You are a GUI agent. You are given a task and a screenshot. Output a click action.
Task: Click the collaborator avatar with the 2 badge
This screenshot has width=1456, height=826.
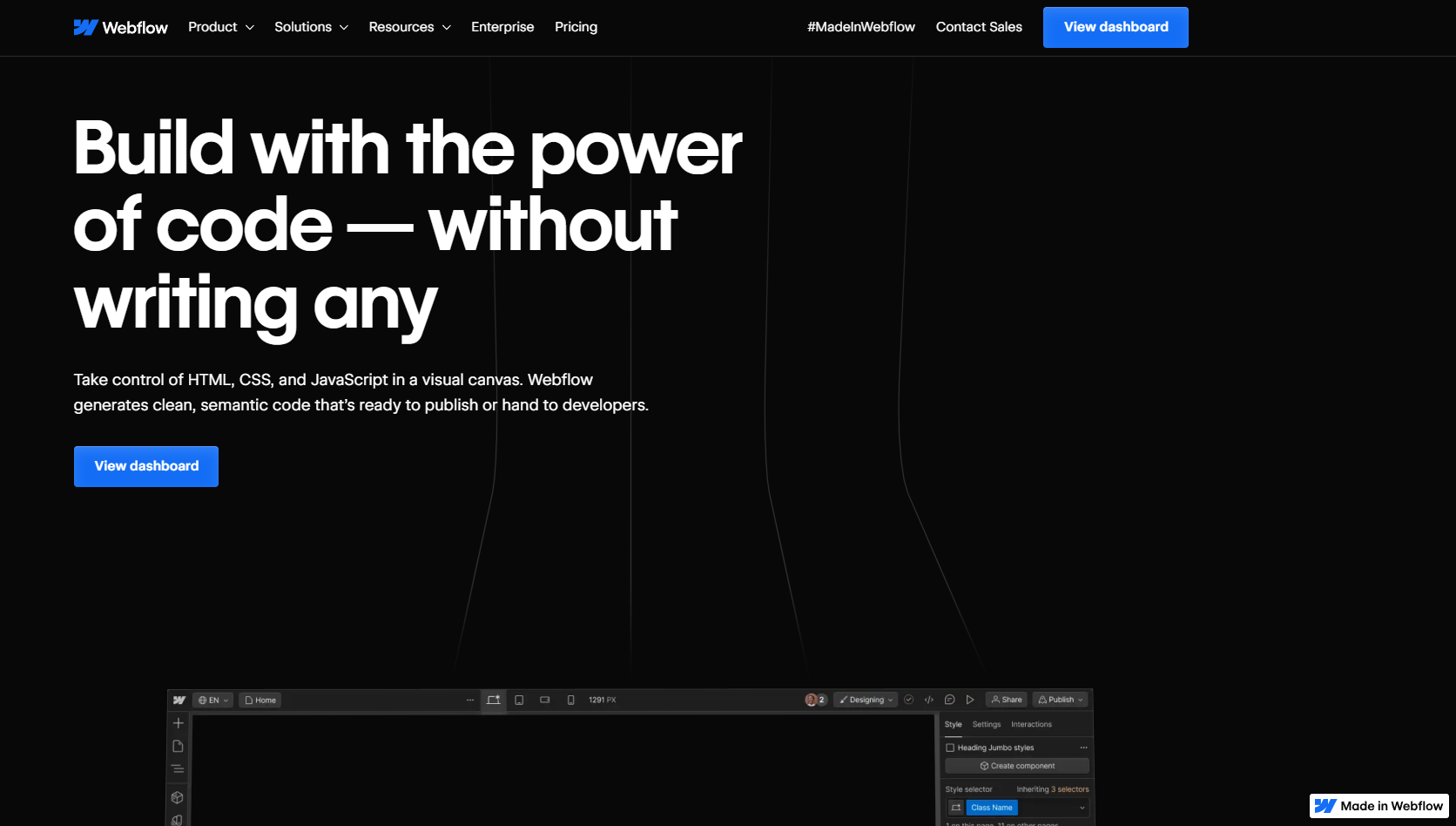tap(815, 700)
